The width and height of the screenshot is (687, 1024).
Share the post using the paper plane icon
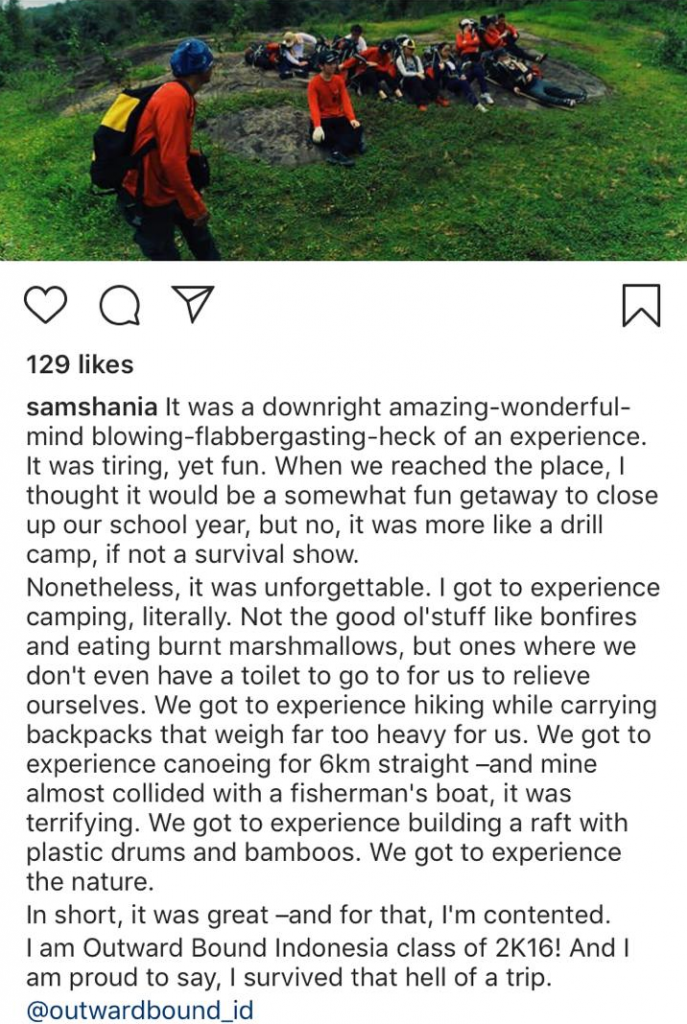[x=192, y=305]
